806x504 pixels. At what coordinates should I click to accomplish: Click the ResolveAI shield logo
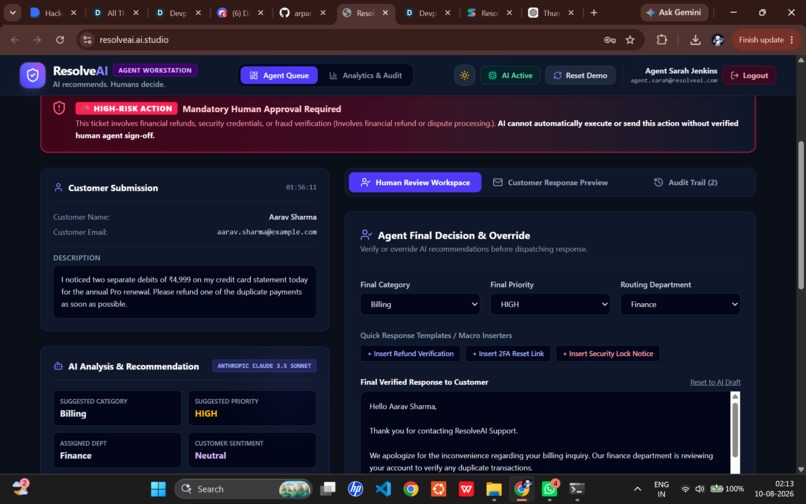pyautogui.click(x=32, y=76)
